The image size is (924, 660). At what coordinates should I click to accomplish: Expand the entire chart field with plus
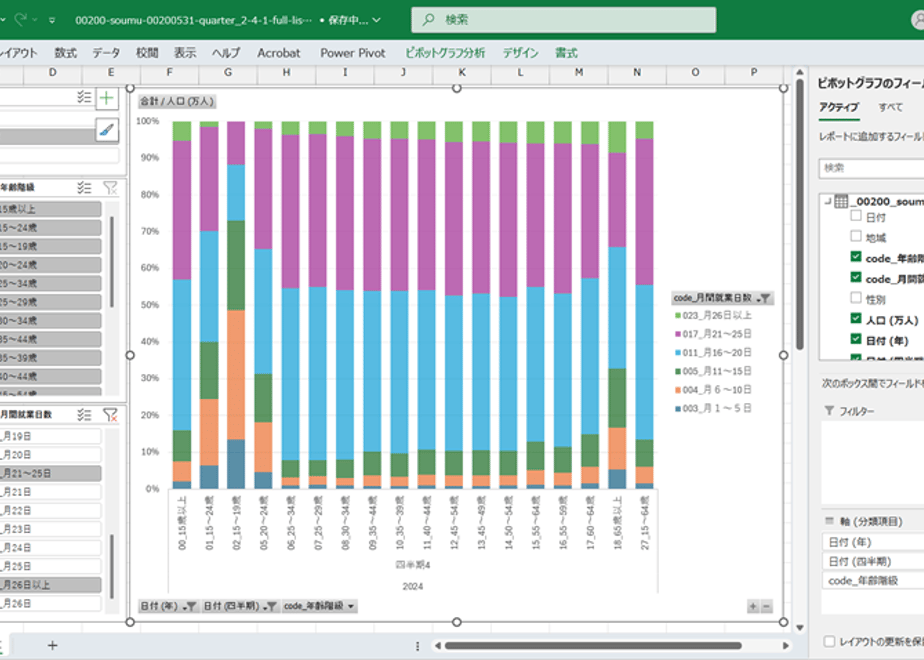click(x=753, y=606)
